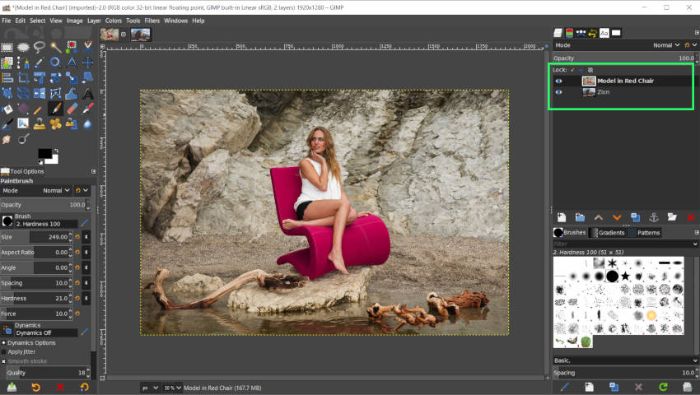Switch to the Patterns tab

tap(645, 233)
